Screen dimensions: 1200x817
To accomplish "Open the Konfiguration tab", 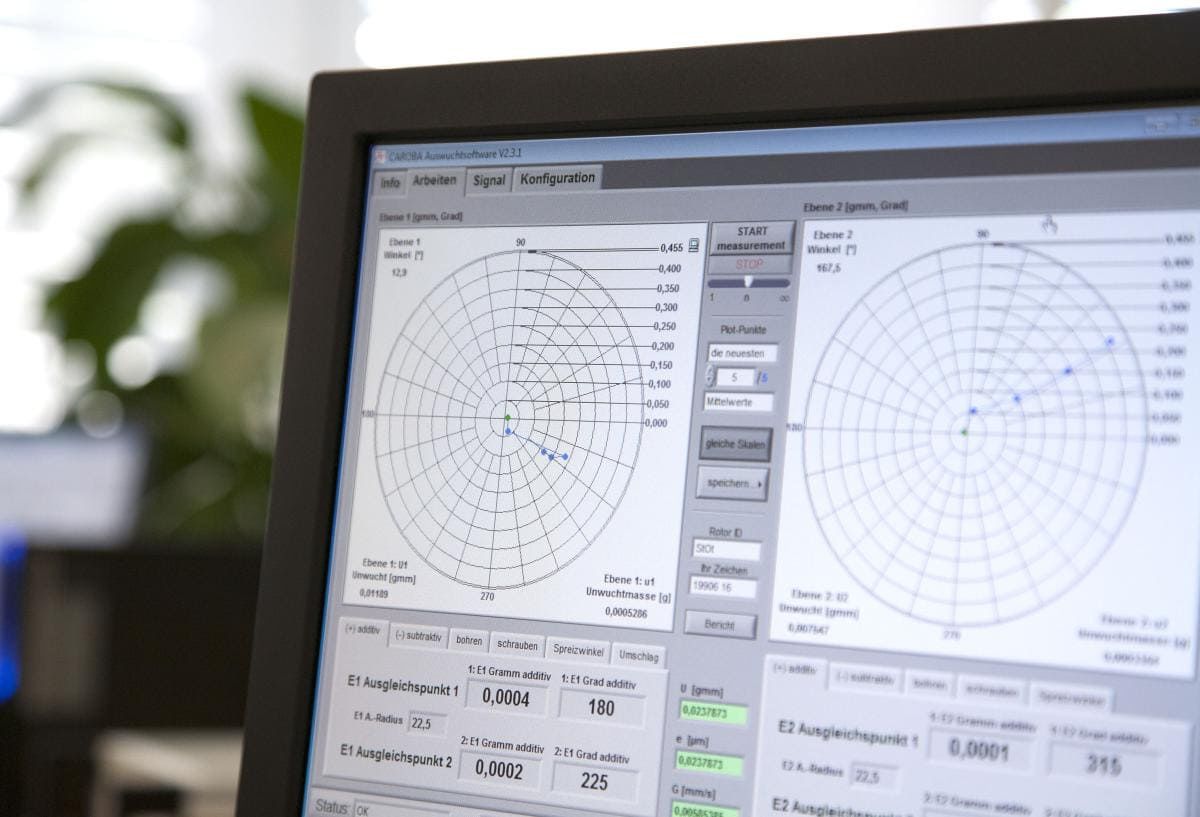I will pyautogui.click(x=556, y=178).
